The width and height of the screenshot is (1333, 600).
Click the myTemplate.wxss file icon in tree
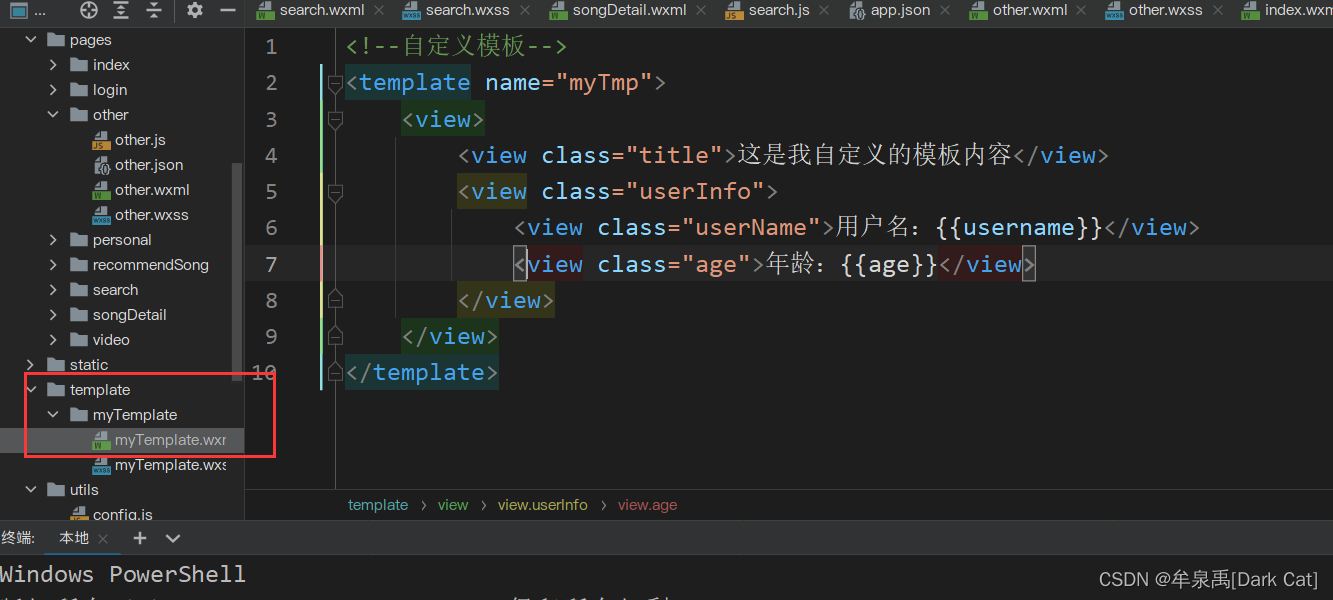[101, 465]
